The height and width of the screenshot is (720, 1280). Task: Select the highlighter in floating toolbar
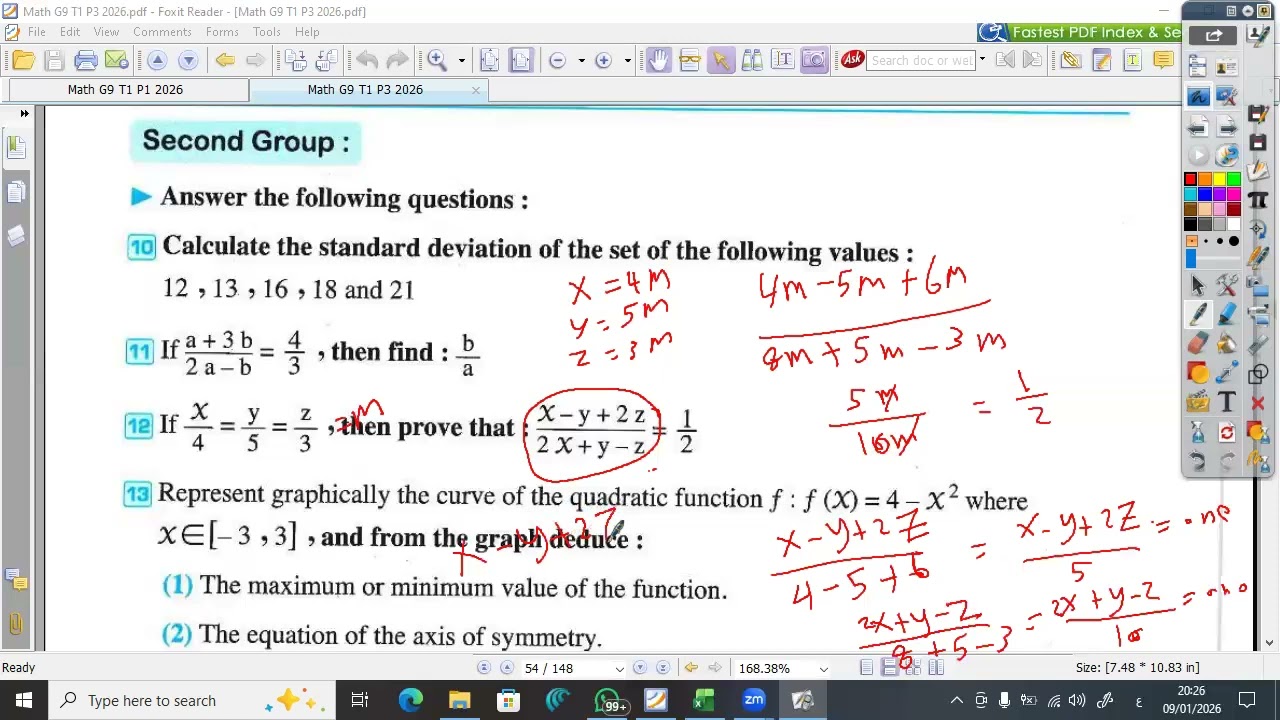tap(1227, 314)
